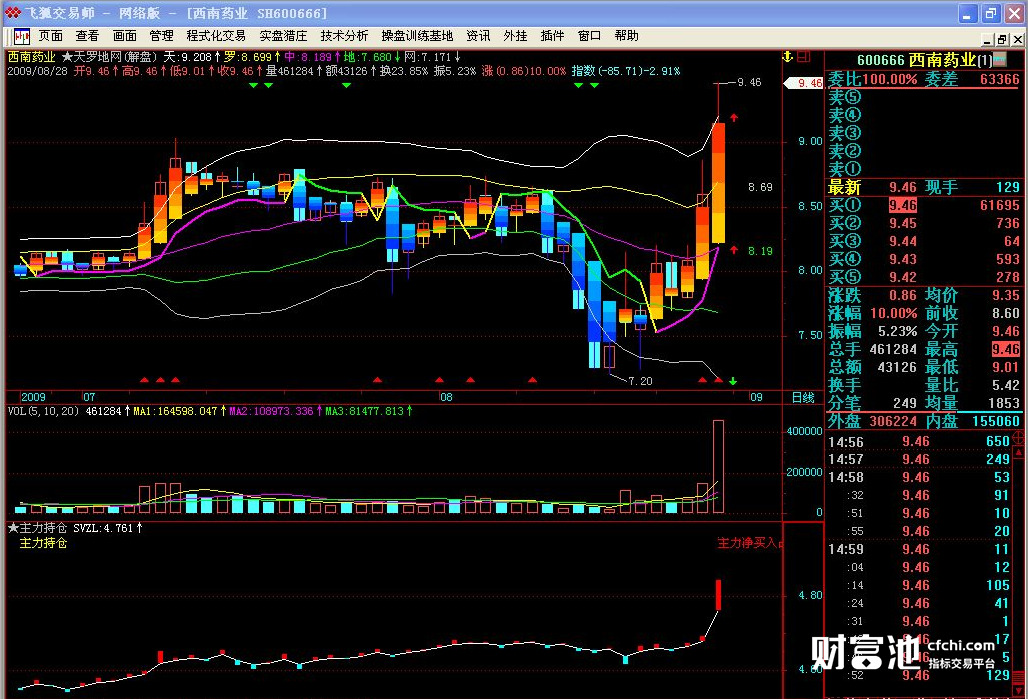Viewport: 1028px width, 699px height.
Task: Click the 卖⑤ row label
Action: (x=844, y=97)
